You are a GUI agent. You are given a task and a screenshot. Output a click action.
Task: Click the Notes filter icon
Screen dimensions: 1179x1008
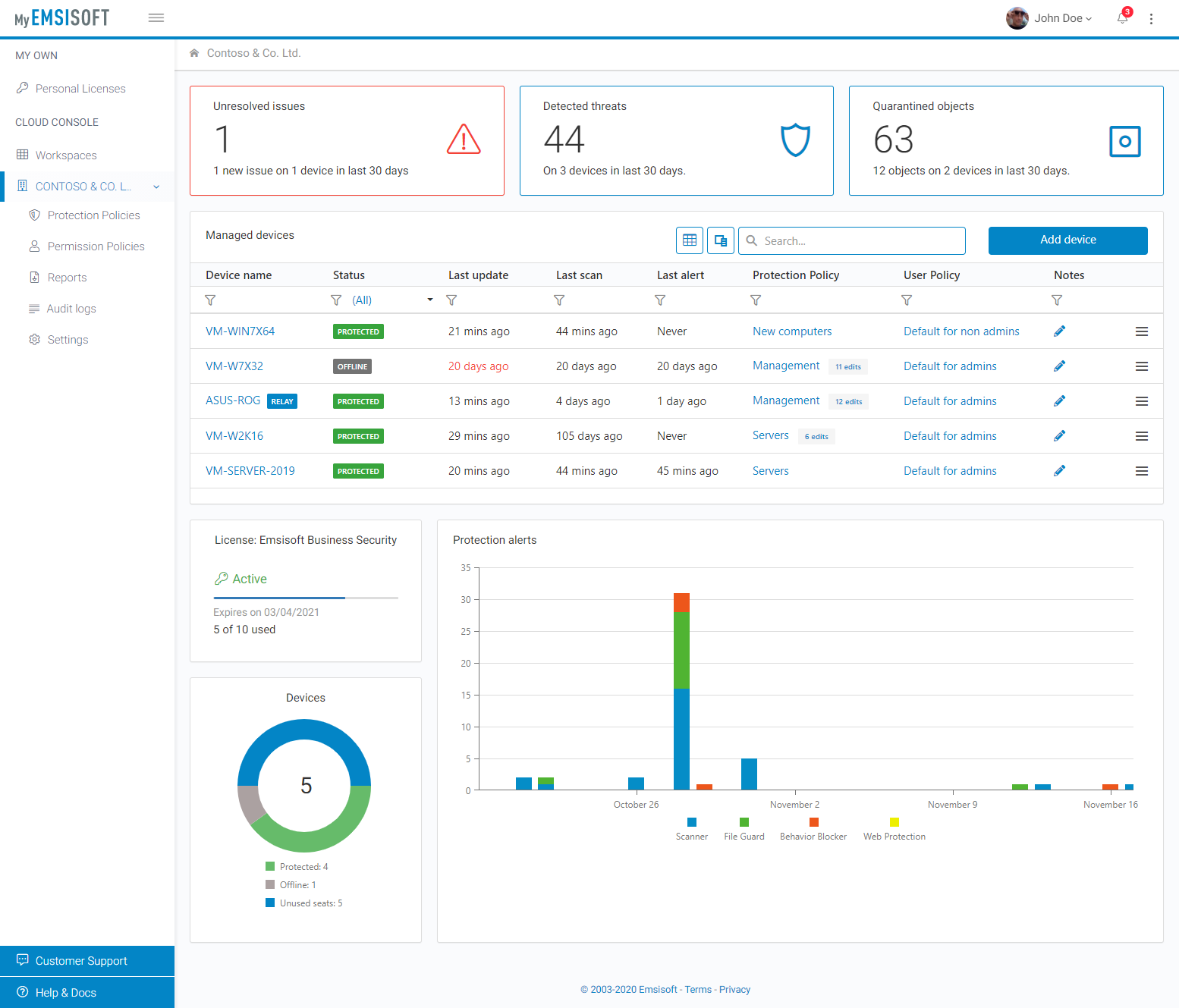coord(1057,300)
